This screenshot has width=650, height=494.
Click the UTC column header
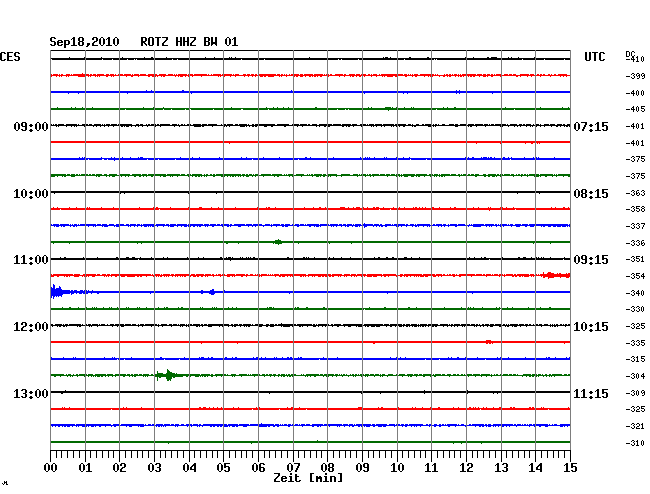pos(594,57)
